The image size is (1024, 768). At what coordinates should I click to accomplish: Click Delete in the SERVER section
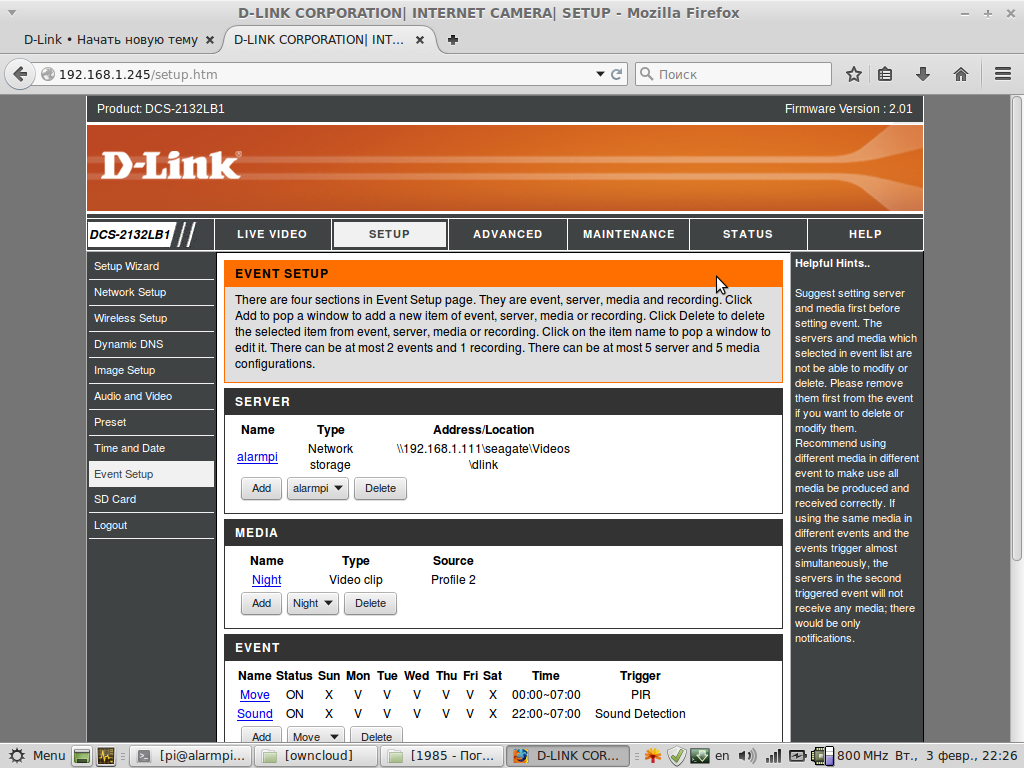coord(380,488)
